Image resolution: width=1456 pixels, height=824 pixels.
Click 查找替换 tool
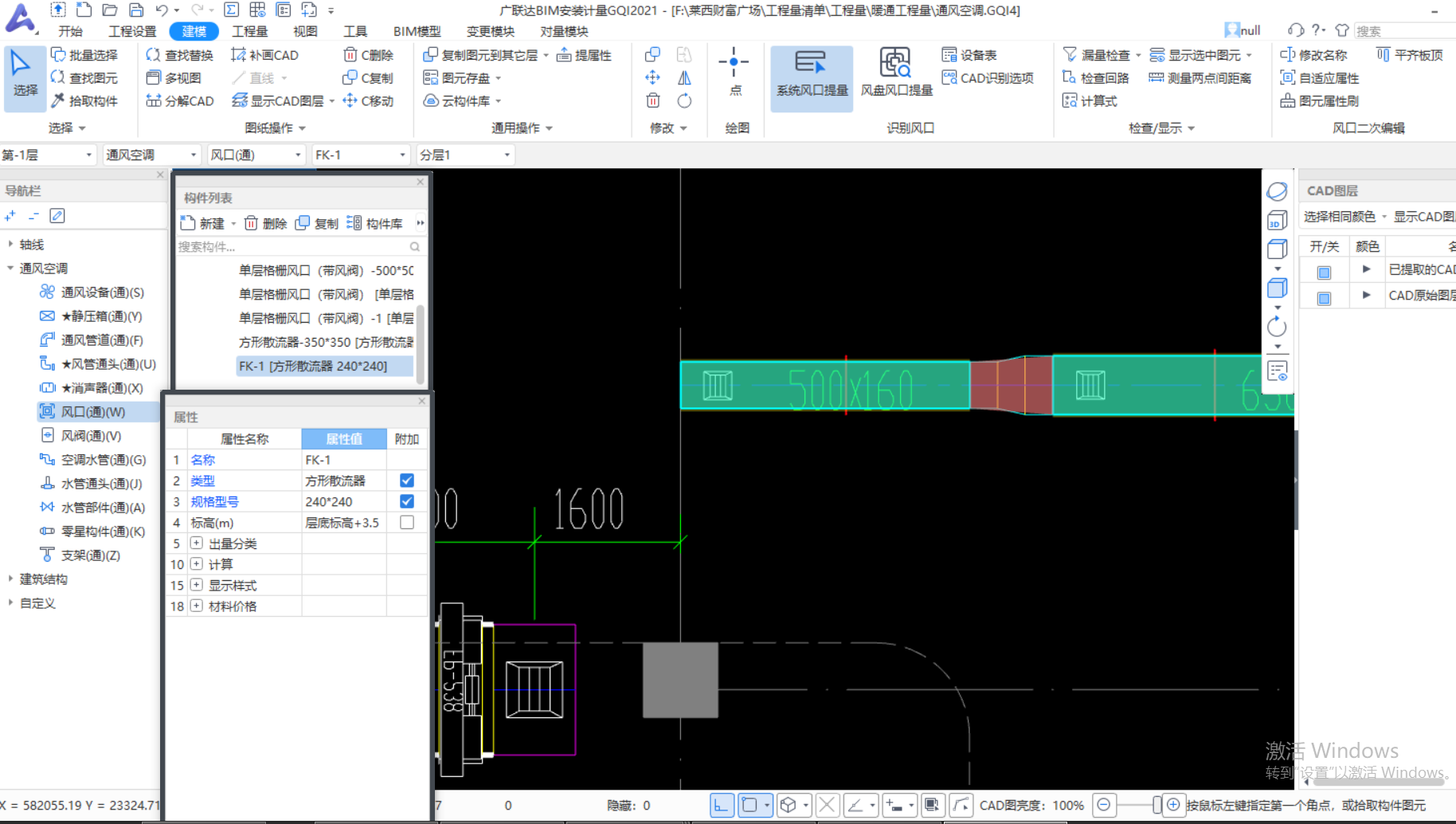click(180, 55)
